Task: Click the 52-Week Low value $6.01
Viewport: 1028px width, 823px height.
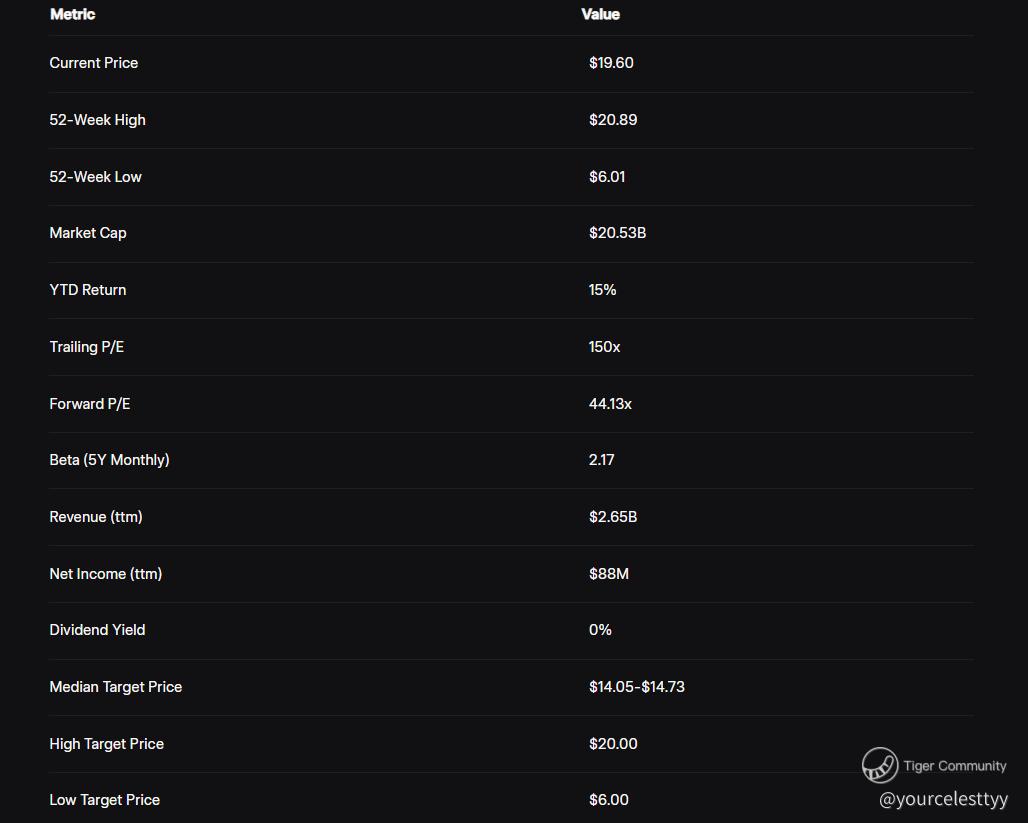Action: tap(607, 177)
